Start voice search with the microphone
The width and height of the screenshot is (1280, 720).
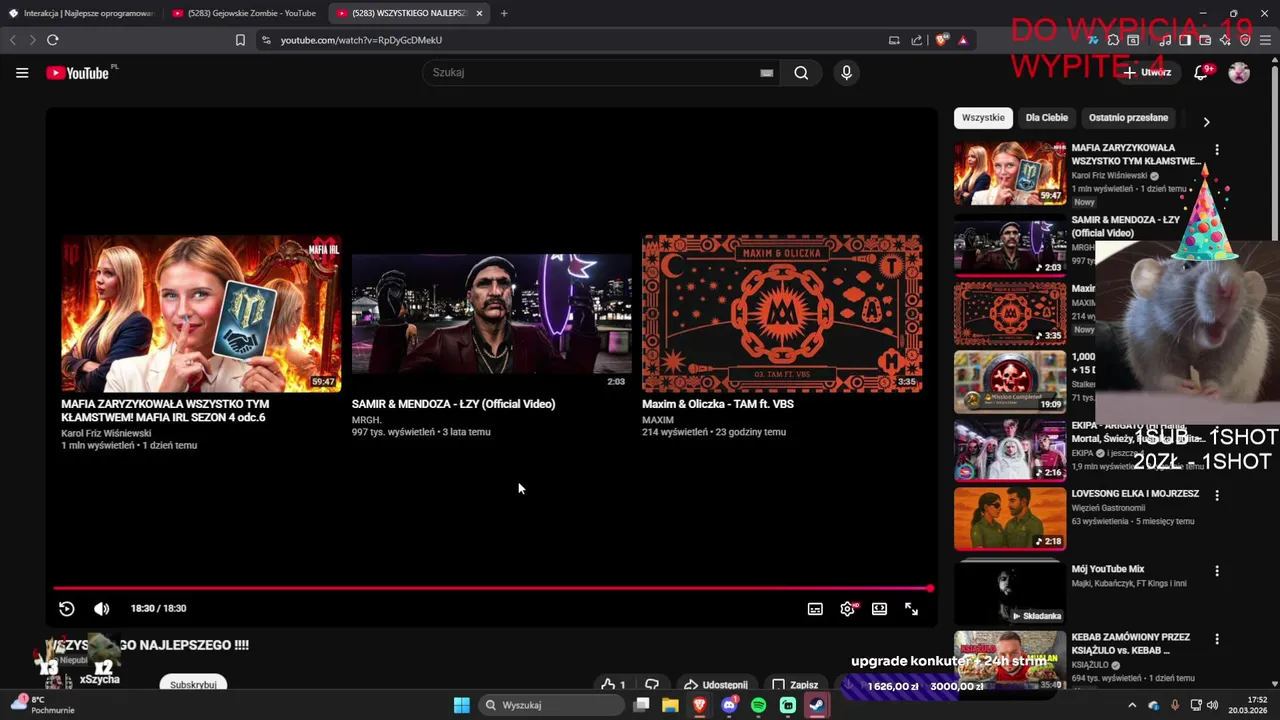(x=846, y=72)
